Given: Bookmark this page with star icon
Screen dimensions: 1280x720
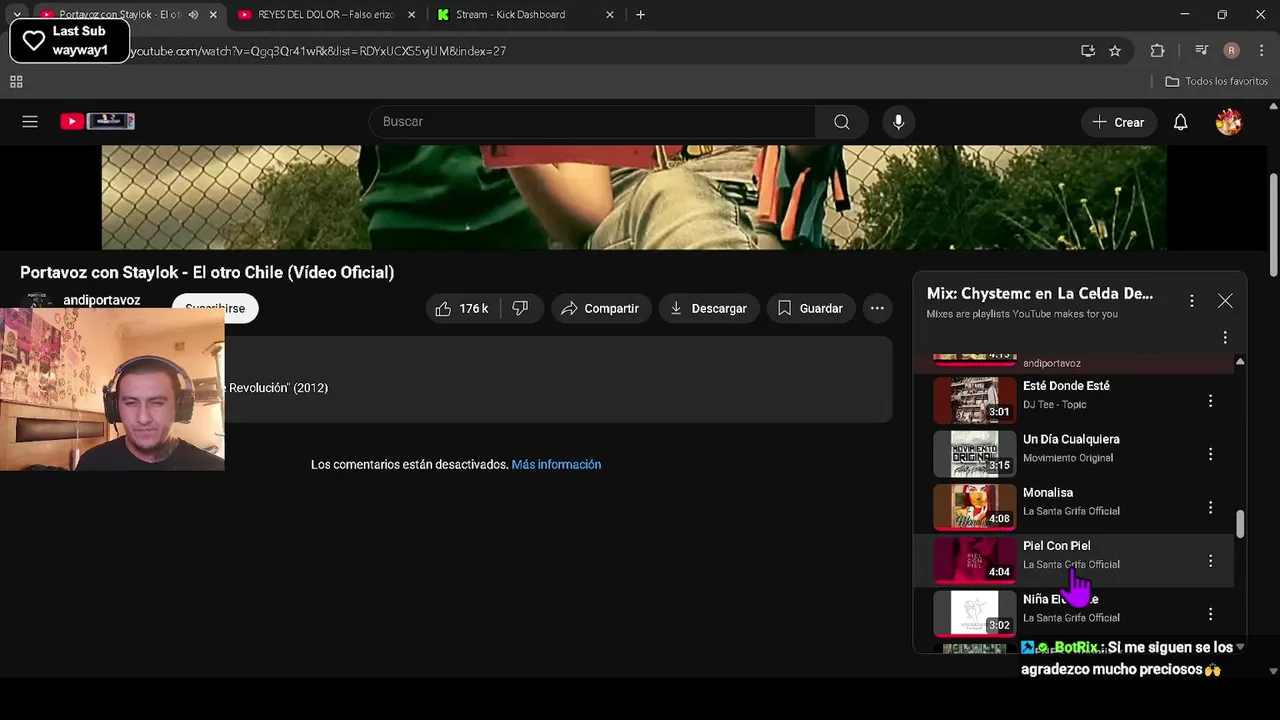Looking at the screenshot, I should click(x=1115, y=51).
